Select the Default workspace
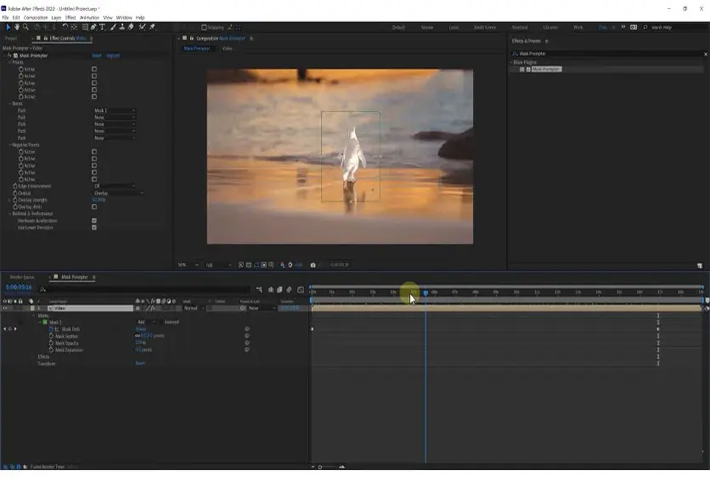Viewport: 720px width, 480px height. tap(399, 28)
